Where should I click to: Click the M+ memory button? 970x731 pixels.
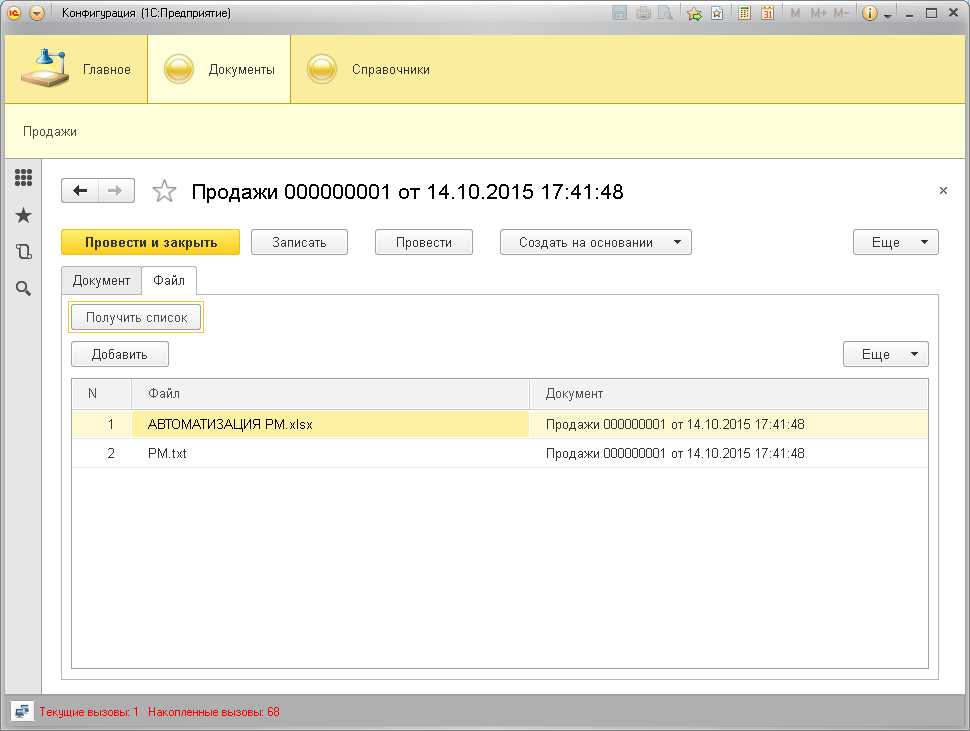click(x=818, y=13)
